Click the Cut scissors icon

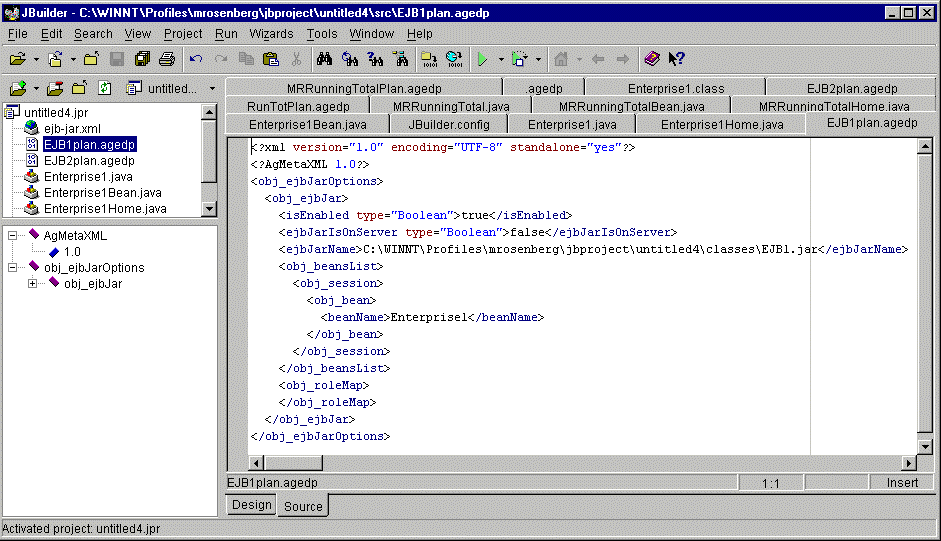click(x=296, y=59)
